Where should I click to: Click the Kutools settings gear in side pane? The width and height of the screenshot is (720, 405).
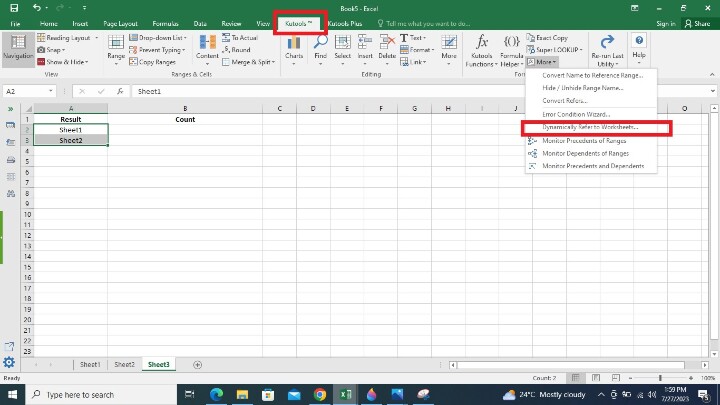9,362
